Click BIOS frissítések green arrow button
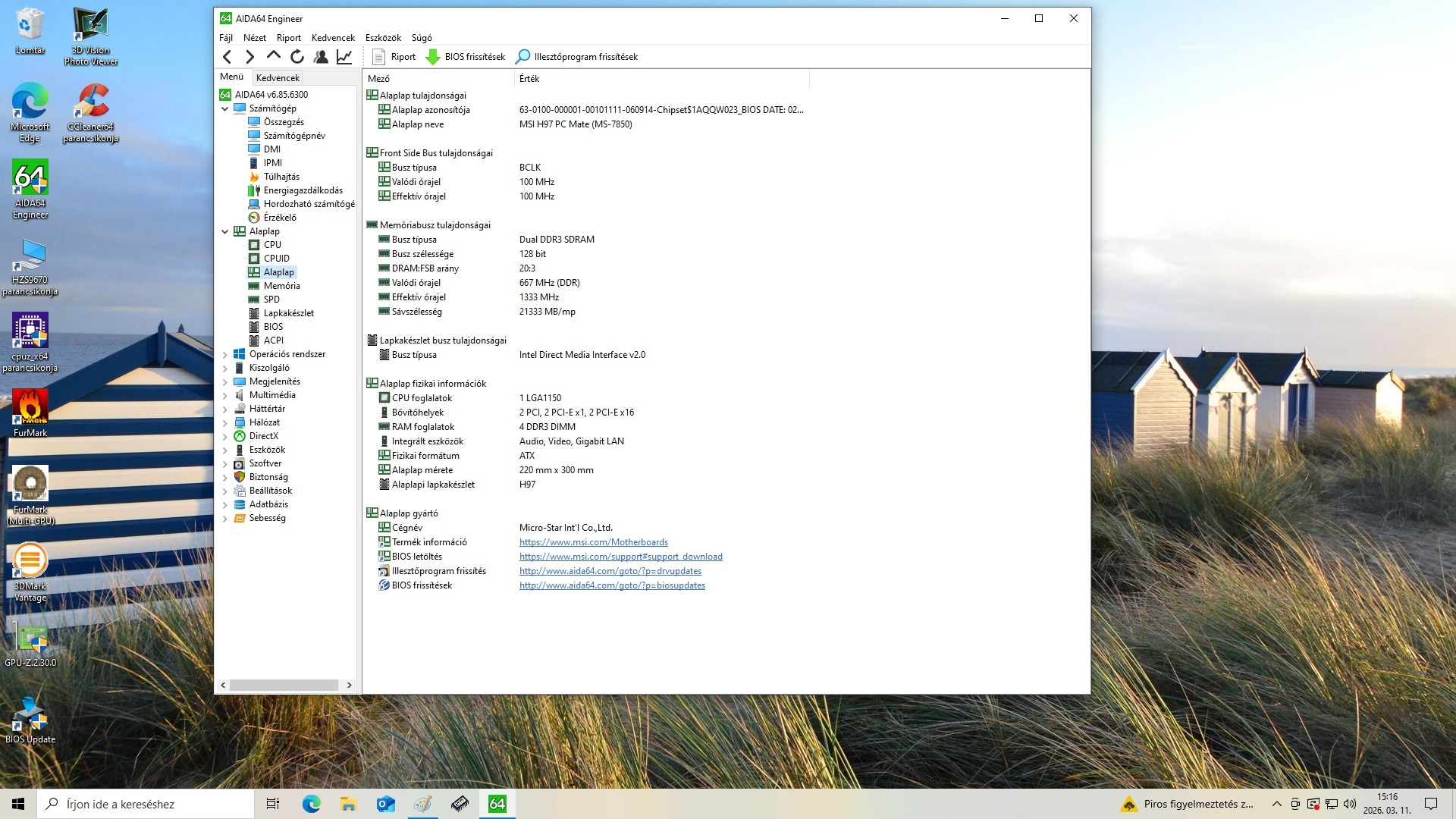Viewport: 1456px width, 819px height. (x=466, y=57)
